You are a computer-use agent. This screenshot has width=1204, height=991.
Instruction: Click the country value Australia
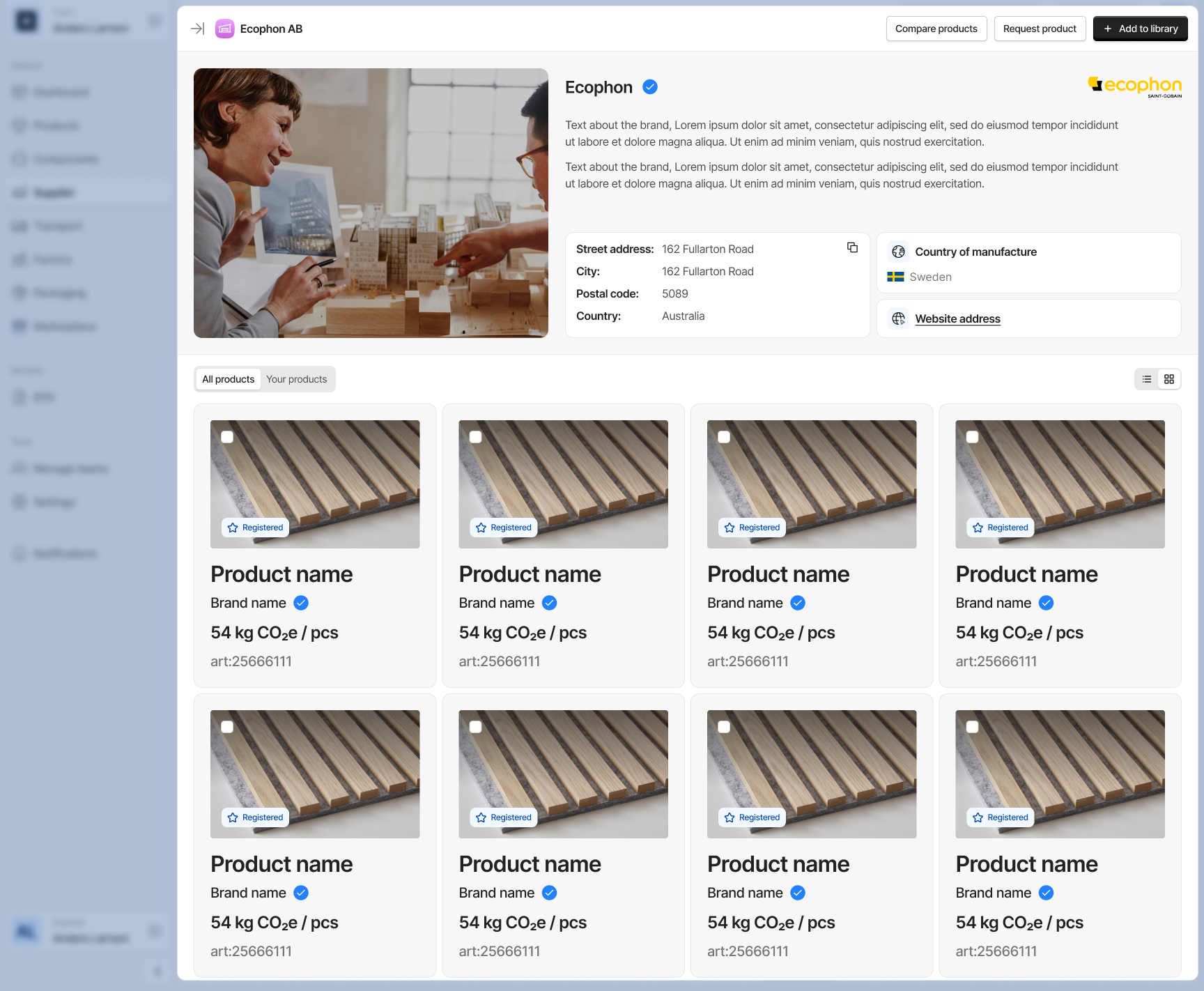tap(683, 316)
